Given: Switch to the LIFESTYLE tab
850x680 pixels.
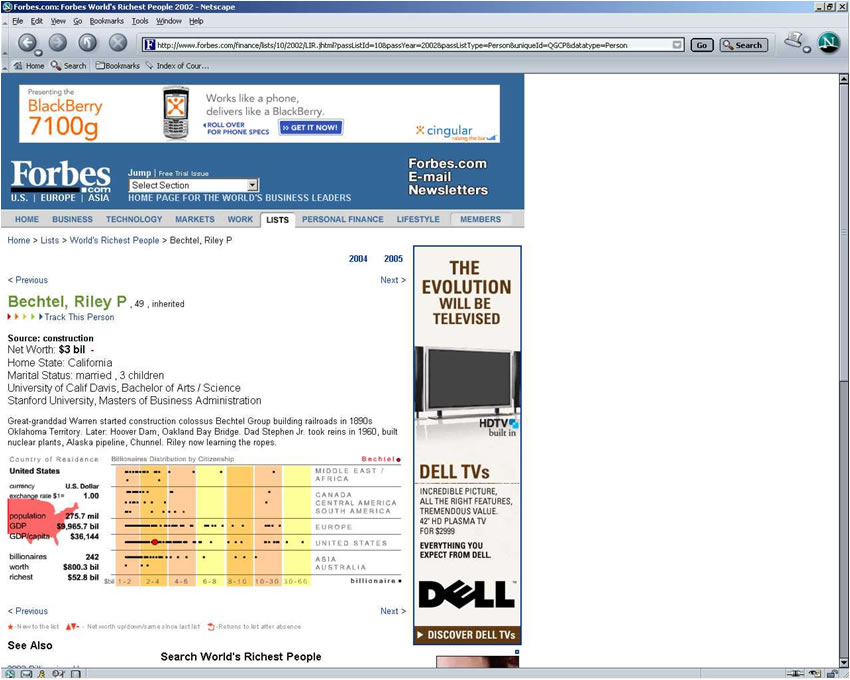Looking at the screenshot, I should [418, 220].
